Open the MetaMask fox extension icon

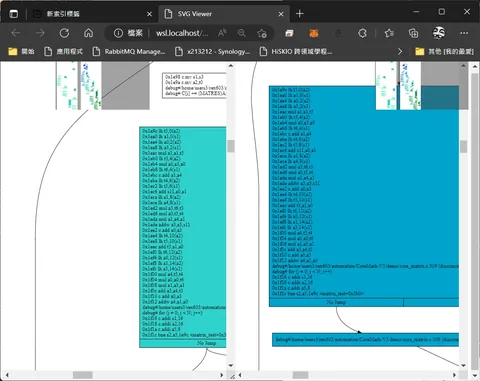(314, 33)
